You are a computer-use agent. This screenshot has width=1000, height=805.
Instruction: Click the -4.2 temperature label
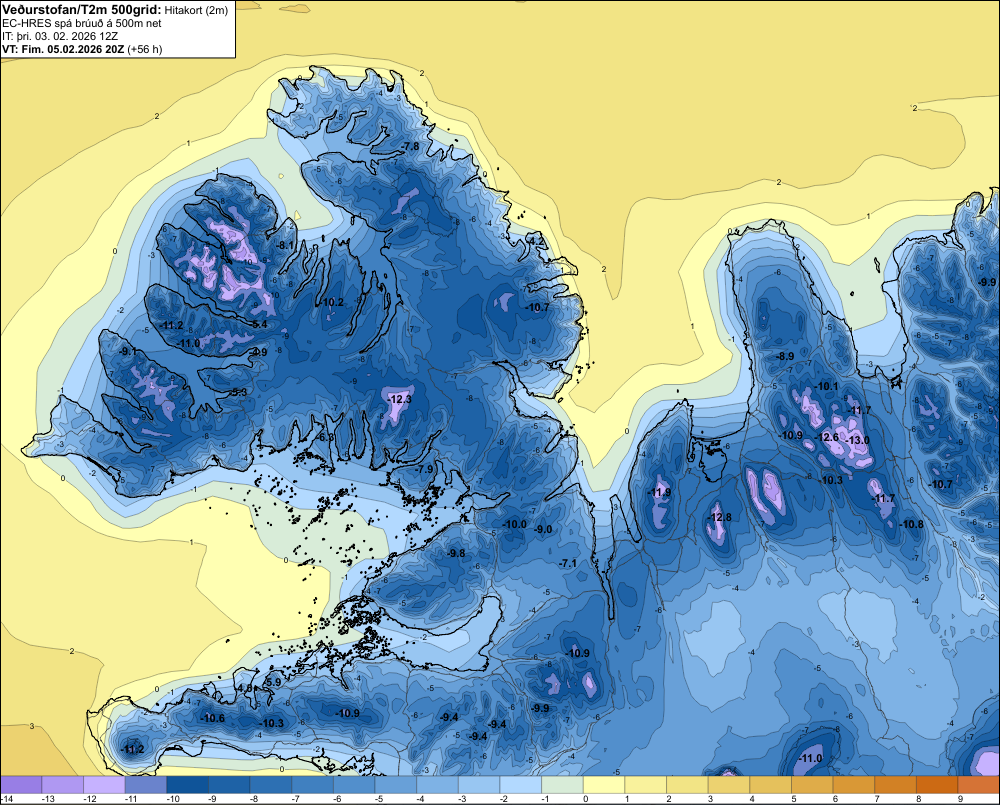(x=536, y=241)
